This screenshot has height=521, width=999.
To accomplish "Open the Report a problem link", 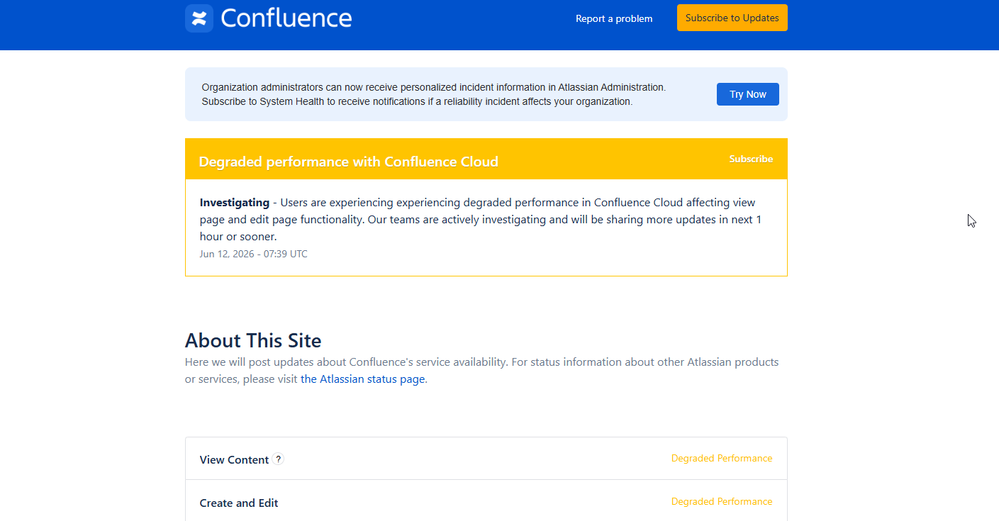I will (x=614, y=18).
